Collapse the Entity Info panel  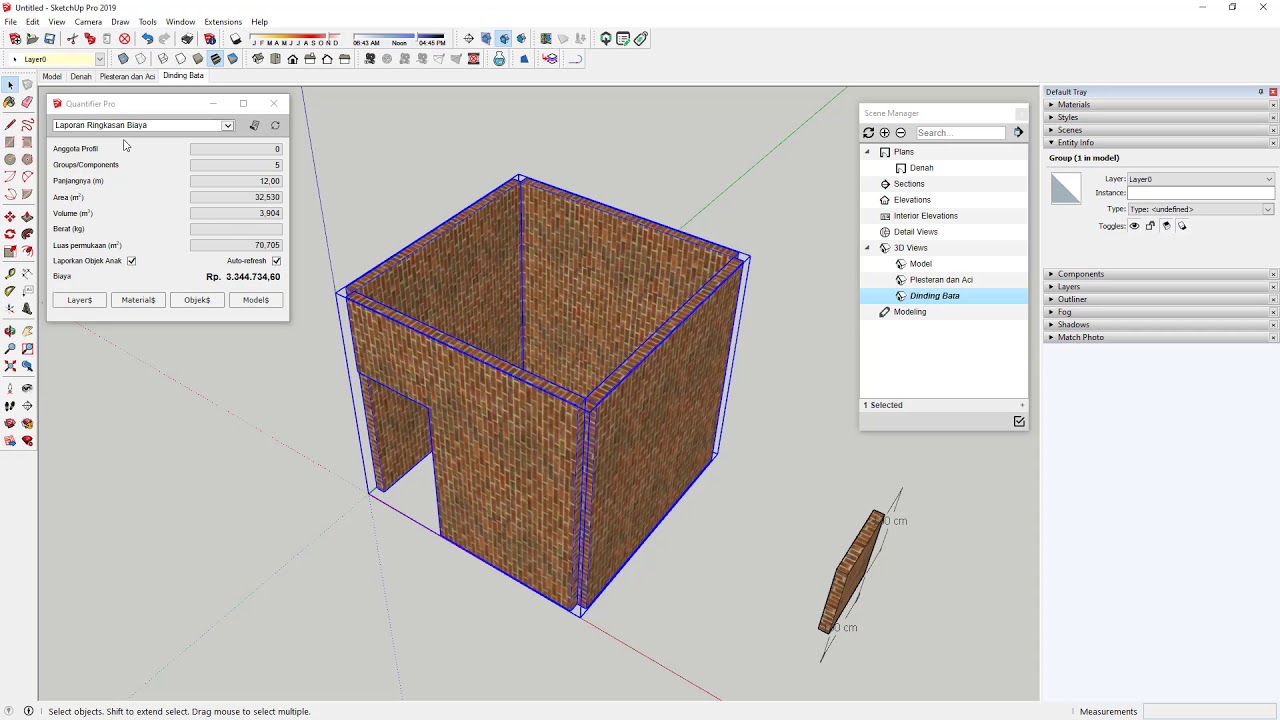1159,143
